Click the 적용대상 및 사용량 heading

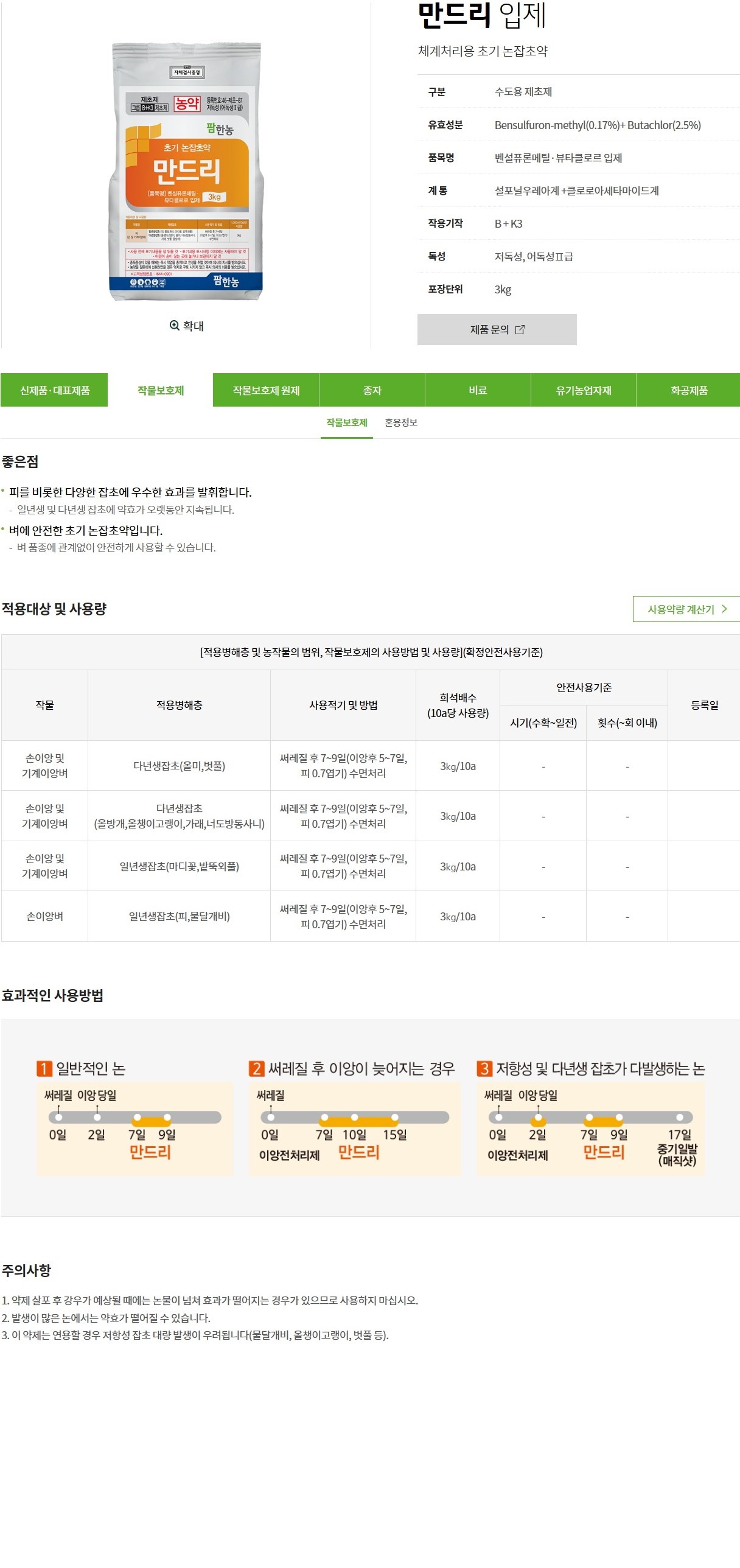(x=54, y=609)
